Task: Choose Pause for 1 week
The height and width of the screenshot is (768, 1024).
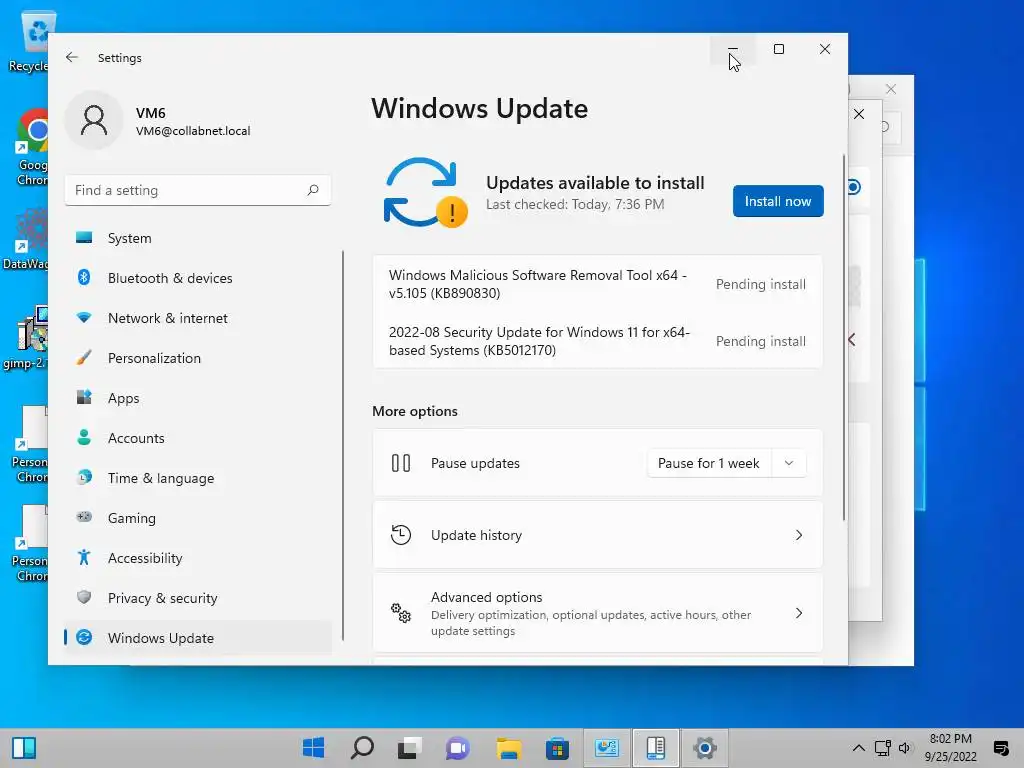Action: tap(709, 463)
